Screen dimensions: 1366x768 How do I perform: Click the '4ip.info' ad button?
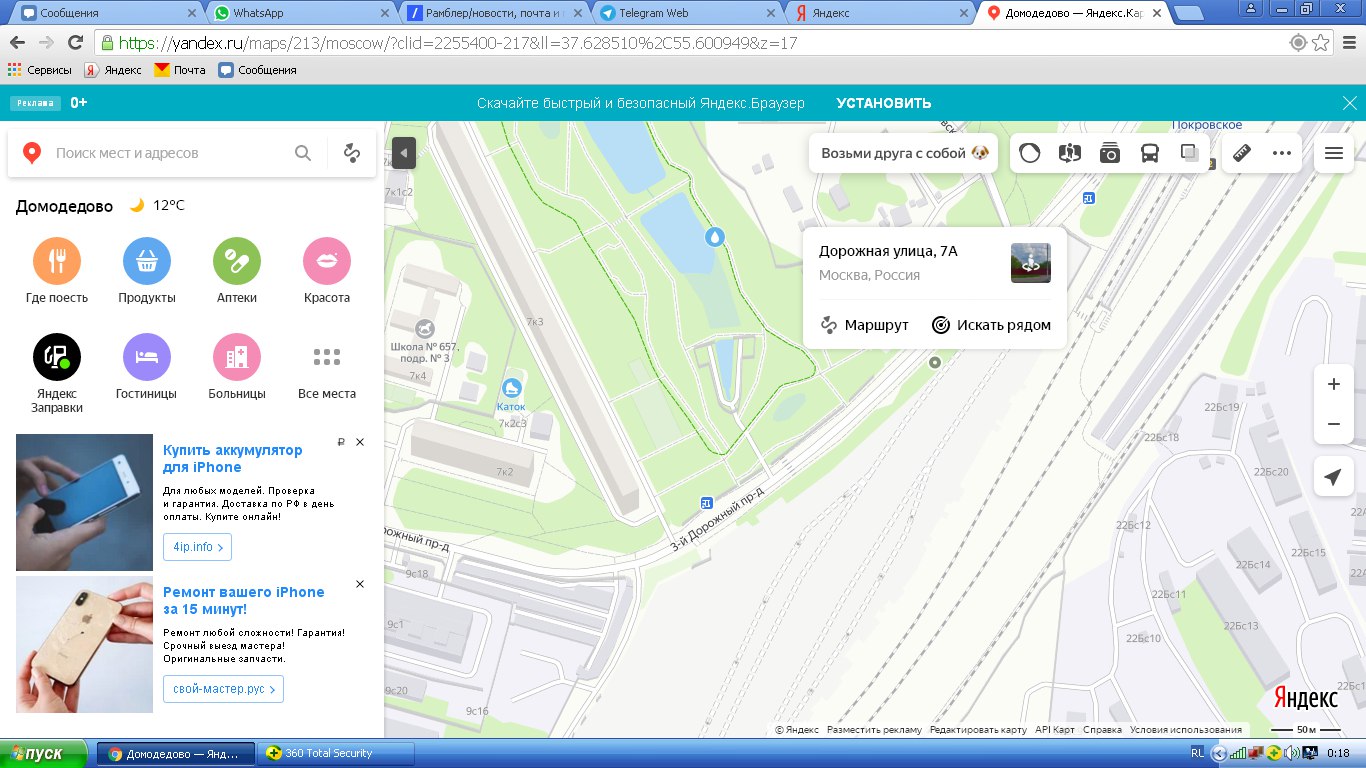[198, 547]
